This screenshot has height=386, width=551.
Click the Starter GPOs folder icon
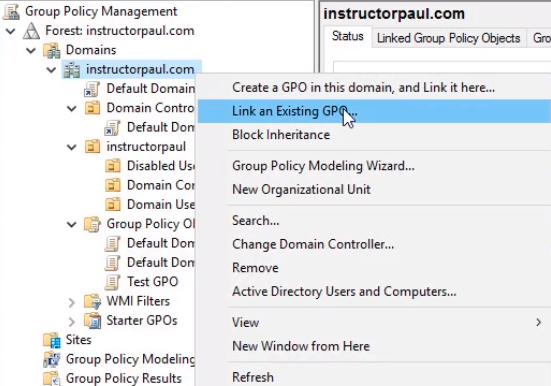[93, 321]
